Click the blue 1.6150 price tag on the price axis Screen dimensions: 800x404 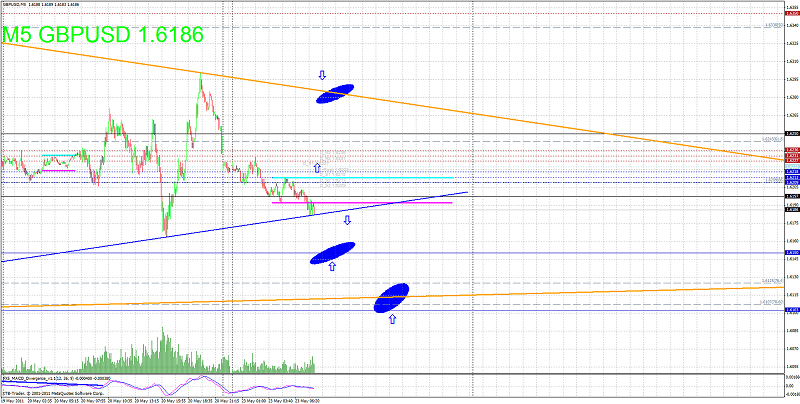pos(792,252)
